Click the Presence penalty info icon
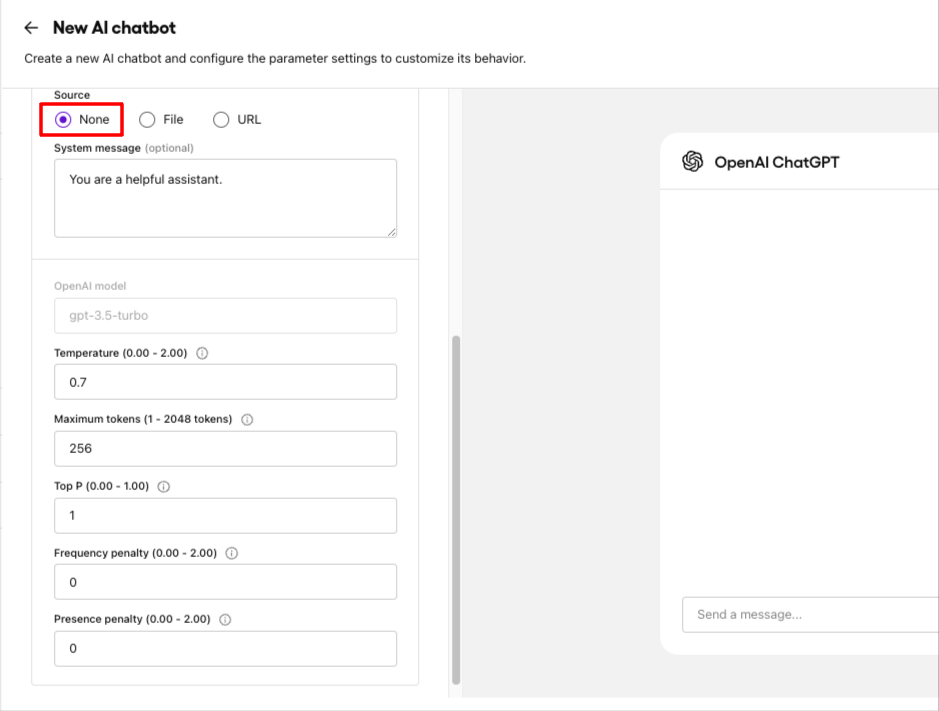939x711 pixels. tap(224, 619)
